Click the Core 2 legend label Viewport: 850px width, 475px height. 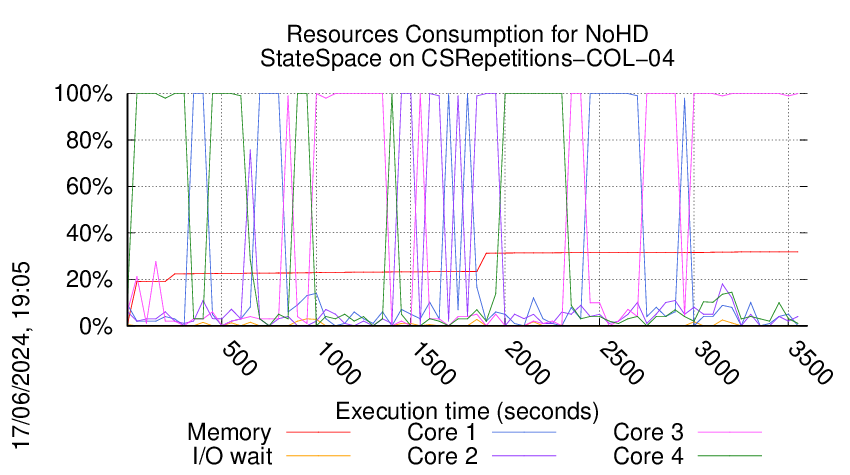[442, 456]
